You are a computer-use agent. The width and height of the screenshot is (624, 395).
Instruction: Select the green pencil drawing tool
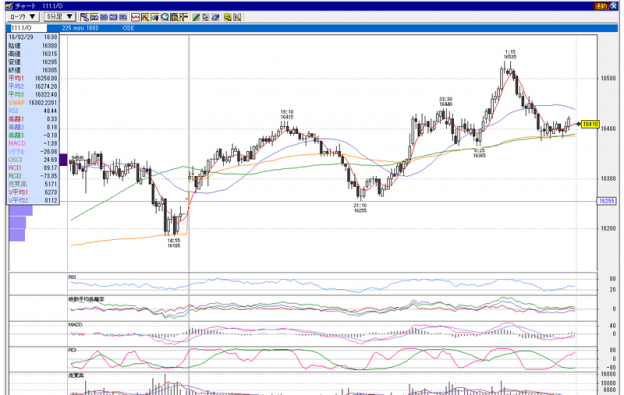point(196,17)
